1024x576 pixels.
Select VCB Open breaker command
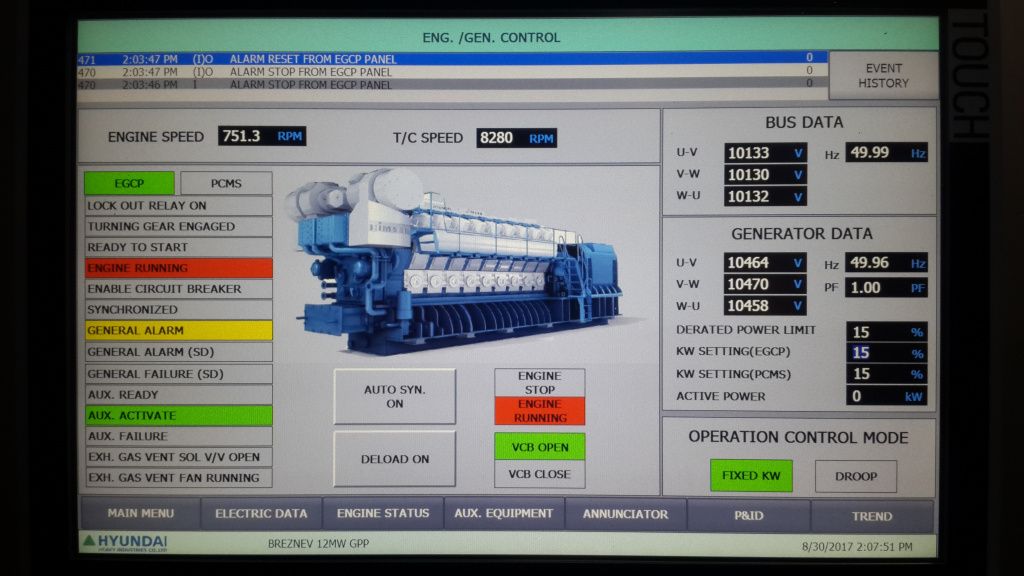click(x=539, y=447)
